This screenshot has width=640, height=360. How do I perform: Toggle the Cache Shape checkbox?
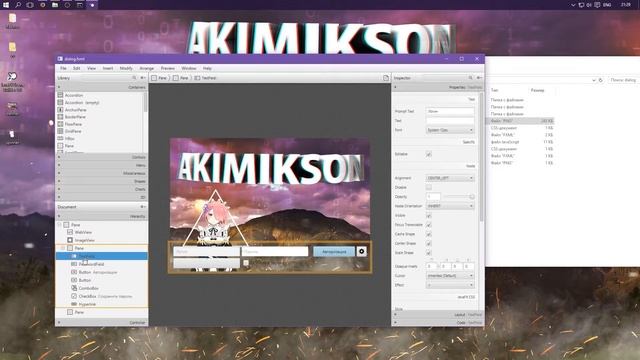pos(429,234)
